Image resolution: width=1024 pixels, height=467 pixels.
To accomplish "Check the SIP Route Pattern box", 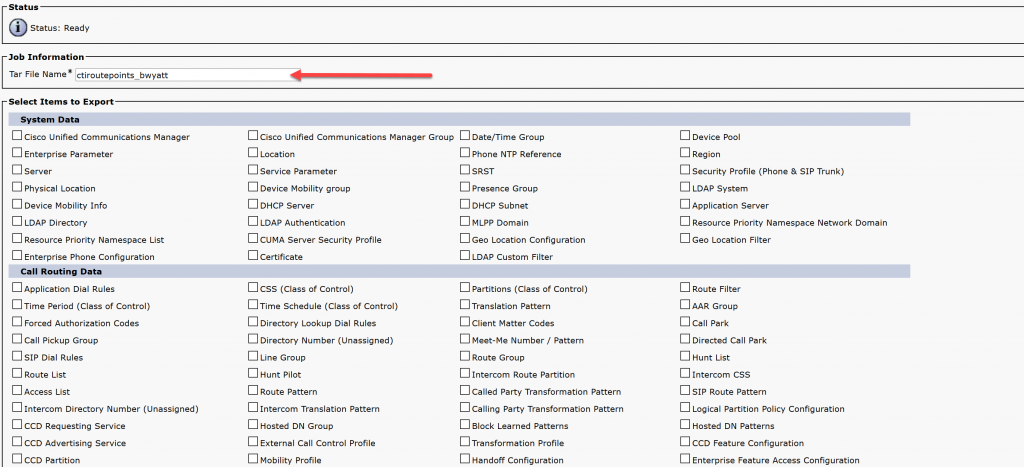I will (x=685, y=390).
